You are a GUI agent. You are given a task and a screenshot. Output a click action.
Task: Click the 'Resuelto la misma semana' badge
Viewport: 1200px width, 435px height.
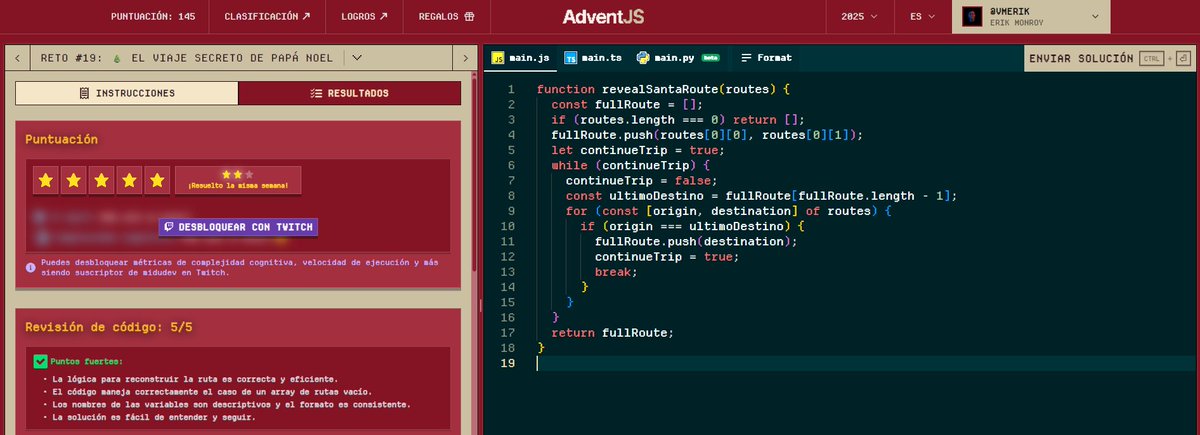point(238,180)
